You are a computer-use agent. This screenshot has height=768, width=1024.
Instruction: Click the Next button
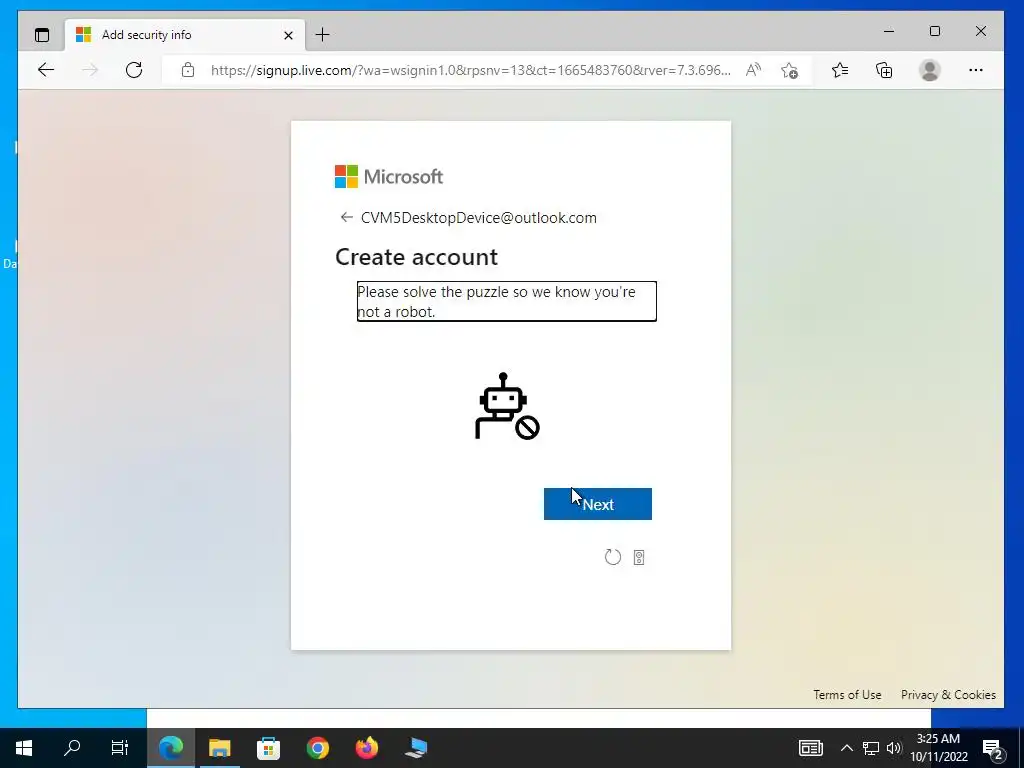[x=598, y=504]
